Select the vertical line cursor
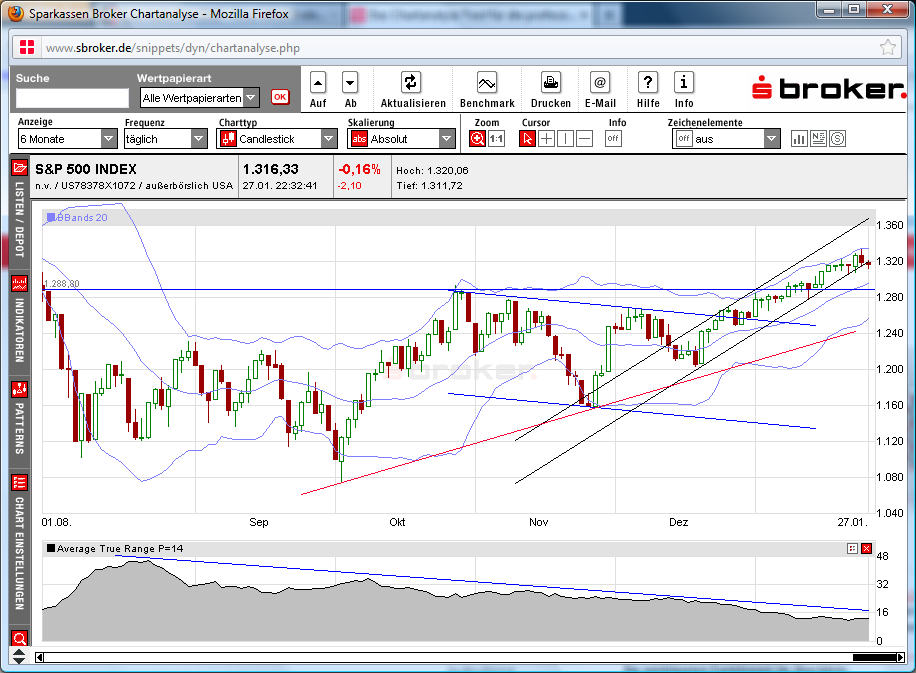The height and width of the screenshot is (673, 916). pos(565,138)
